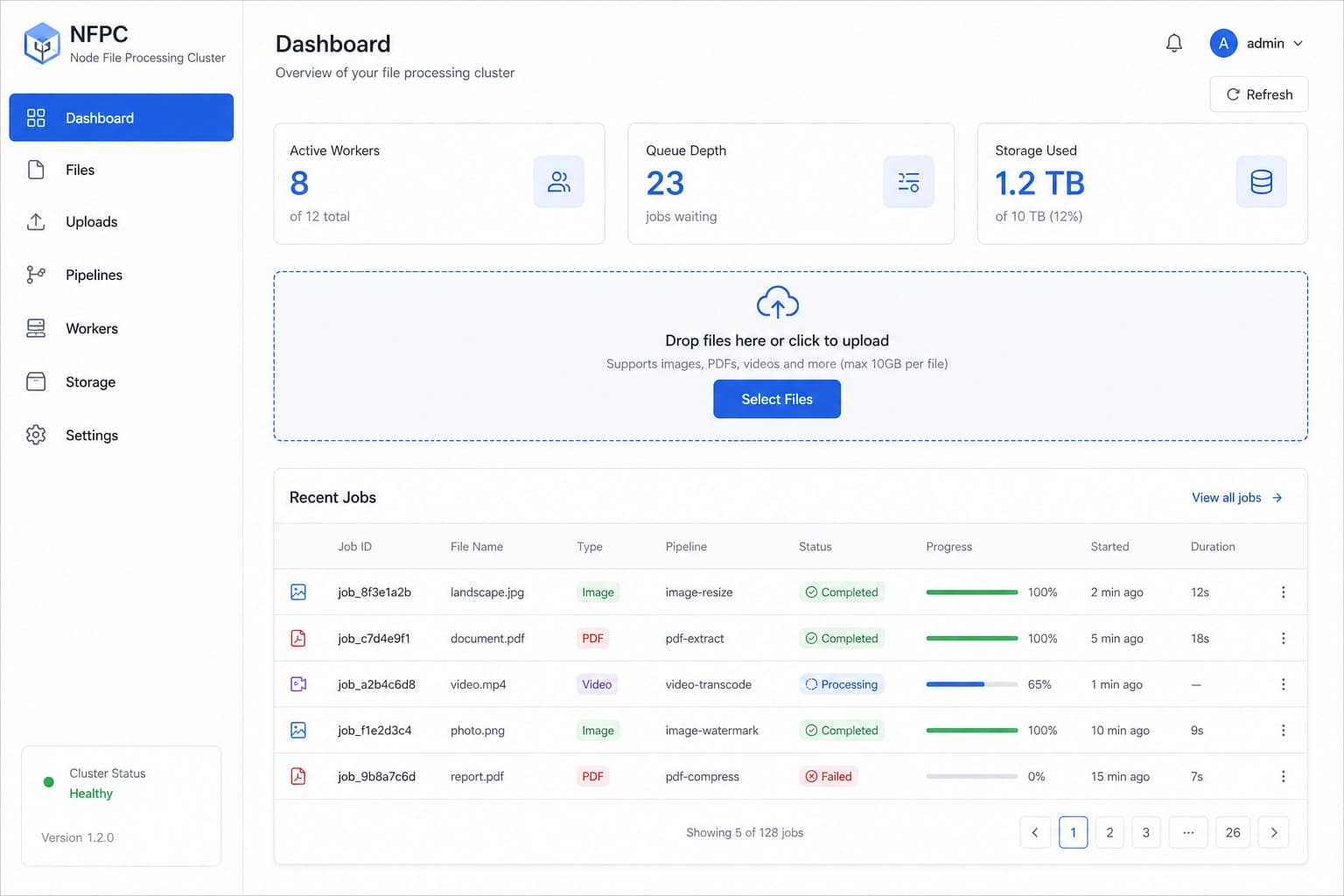
Task: Click the Showing 5 of 128 jobs text
Action: 745,832
